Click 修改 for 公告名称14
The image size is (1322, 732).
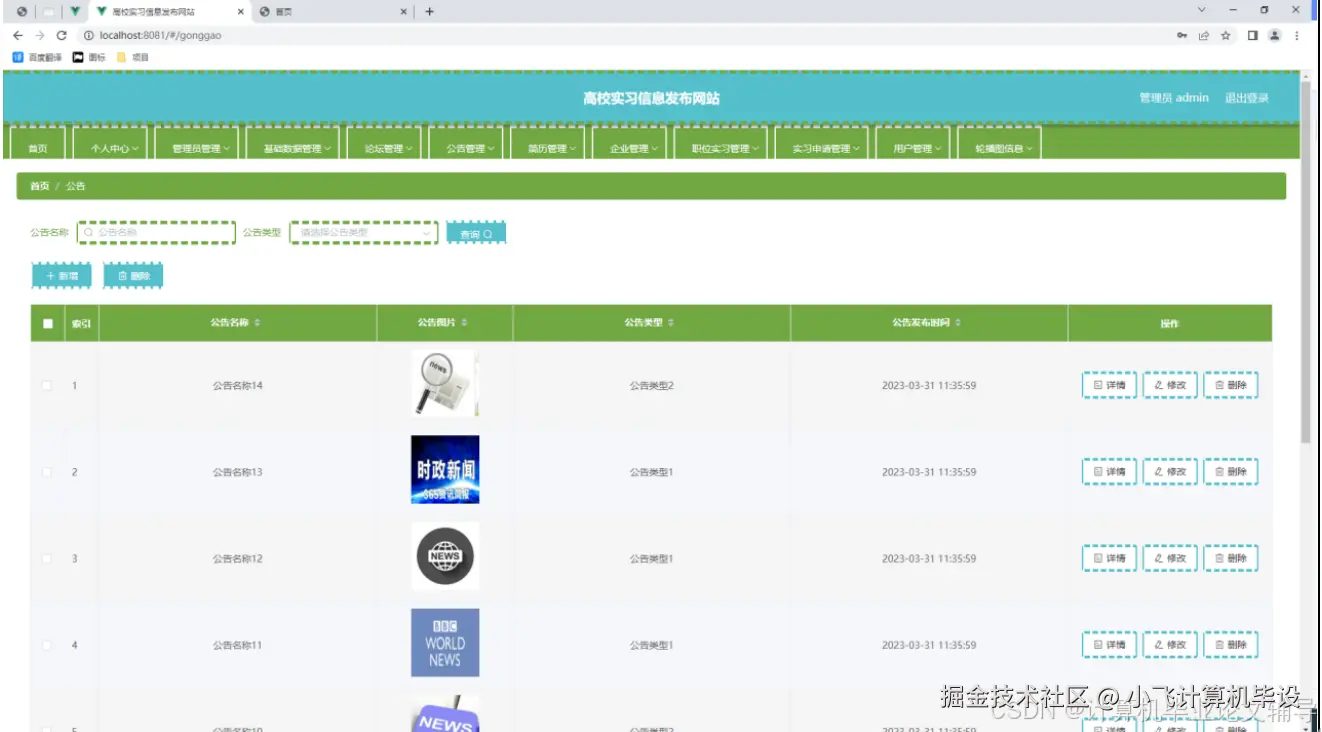(x=1170, y=385)
